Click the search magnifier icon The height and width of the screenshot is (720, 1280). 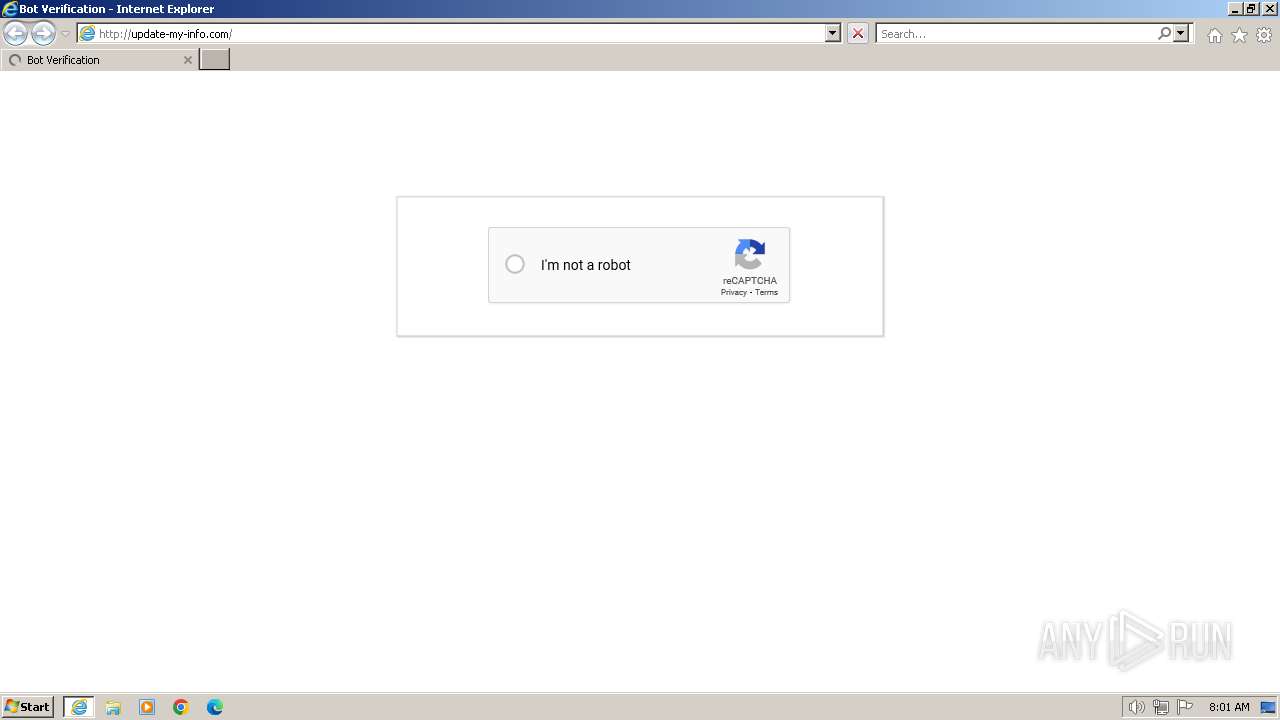pyautogui.click(x=1164, y=33)
